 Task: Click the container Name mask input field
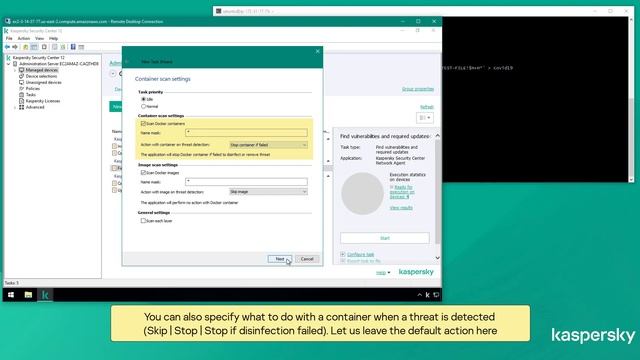click(x=247, y=133)
